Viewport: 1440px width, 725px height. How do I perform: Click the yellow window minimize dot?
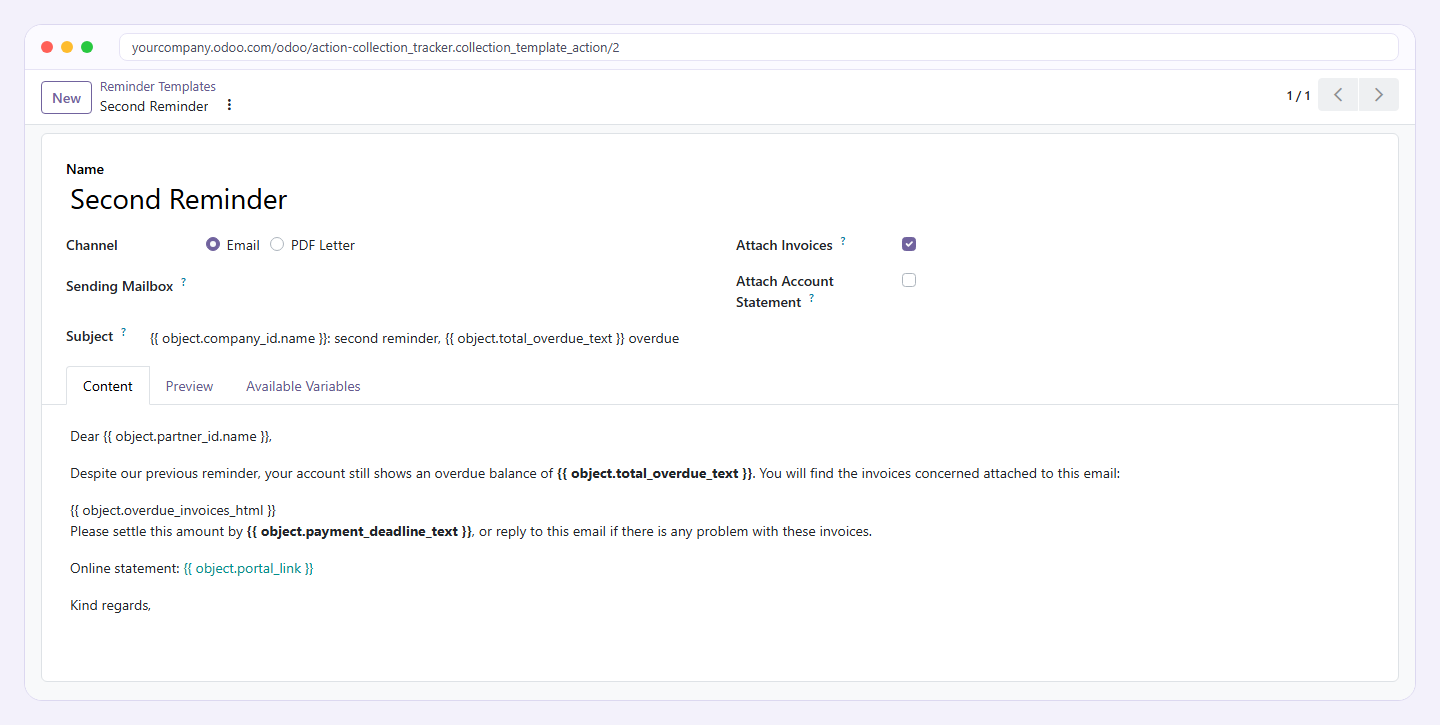[67, 47]
